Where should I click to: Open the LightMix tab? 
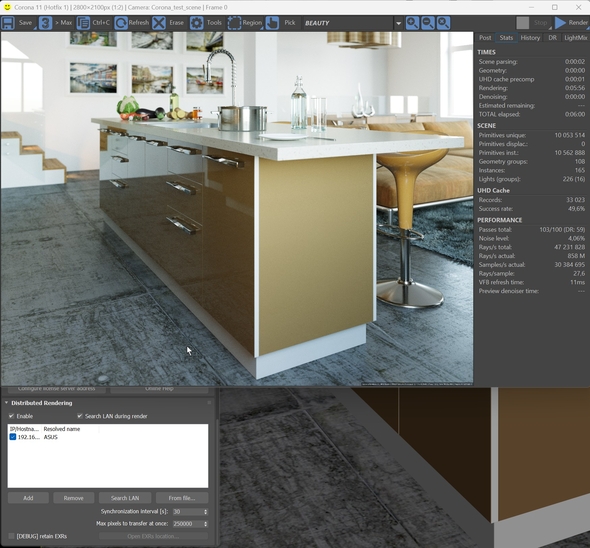coord(576,38)
